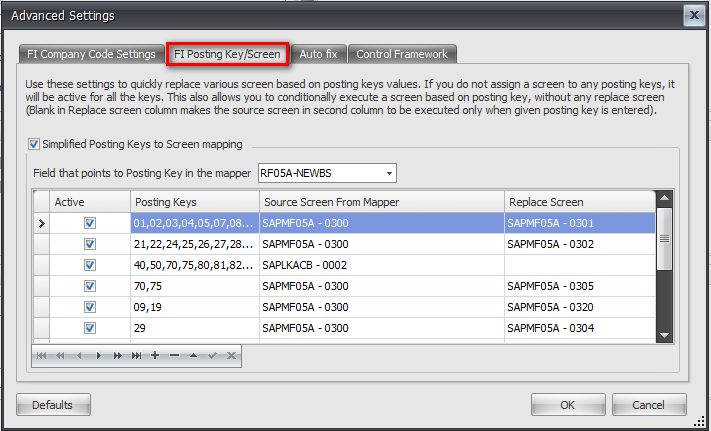Click the Defaults button
The height and width of the screenshot is (431, 711).
53,405
